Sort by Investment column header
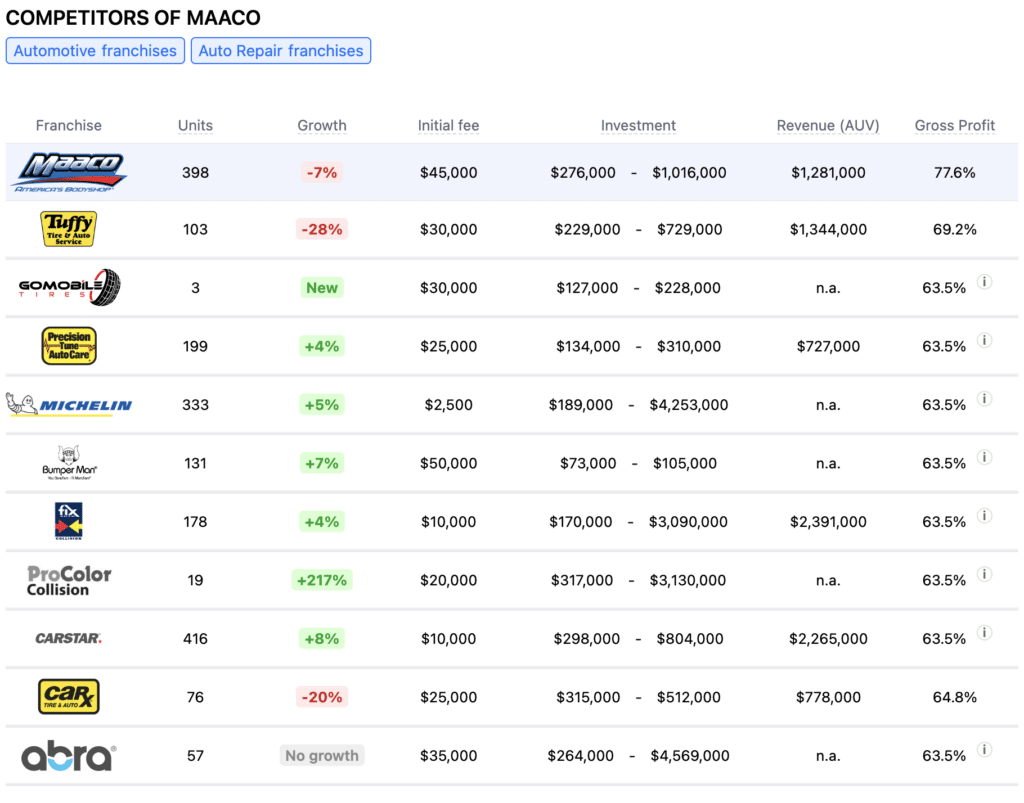 point(638,125)
